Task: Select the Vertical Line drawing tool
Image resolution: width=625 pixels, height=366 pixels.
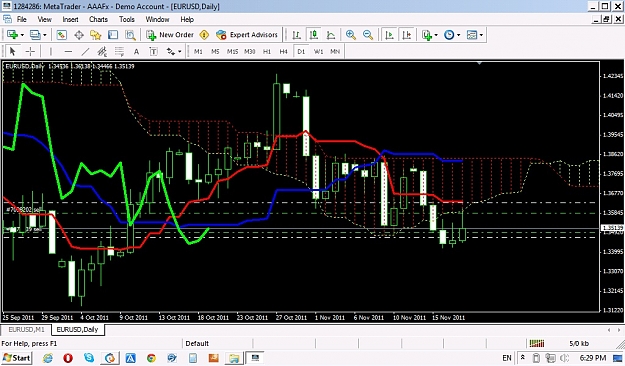Action: 51,51
